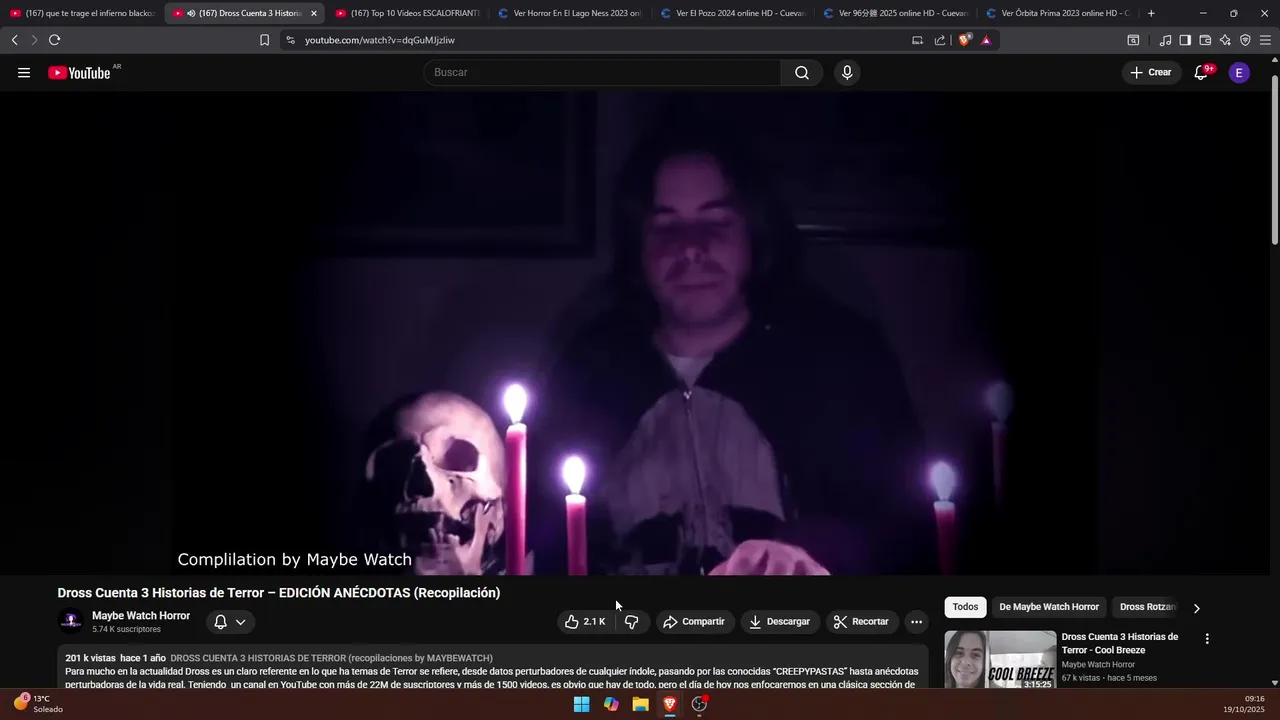Viewport: 1280px width, 720px height.
Task: Open Brave Rewards triangle icon
Action: [x=986, y=40]
